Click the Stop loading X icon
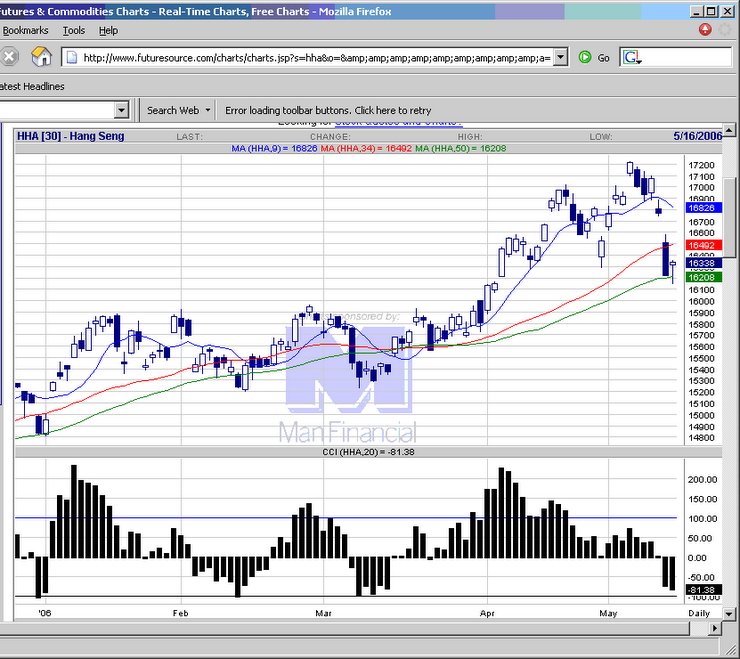The image size is (740, 659). pyautogui.click(x=9, y=57)
